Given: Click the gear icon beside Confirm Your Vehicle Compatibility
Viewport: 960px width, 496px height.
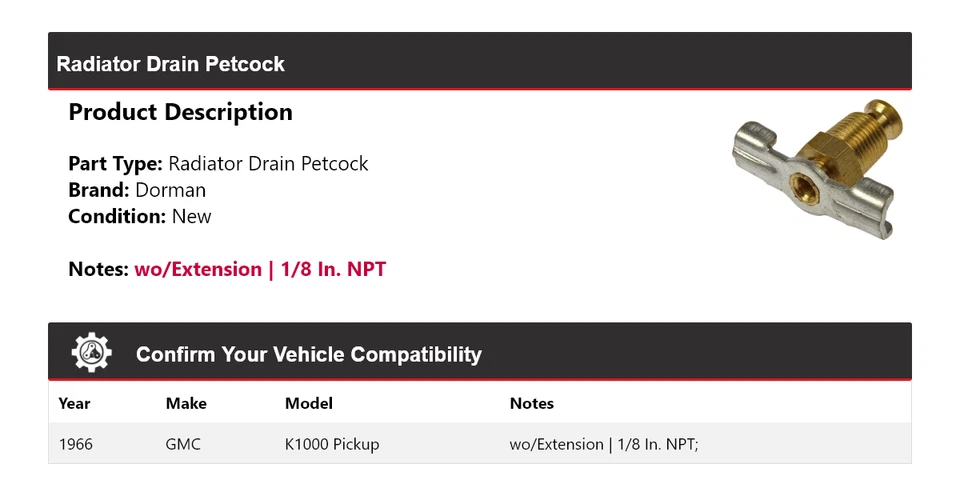Looking at the screenshot, I should pos(91,353).
